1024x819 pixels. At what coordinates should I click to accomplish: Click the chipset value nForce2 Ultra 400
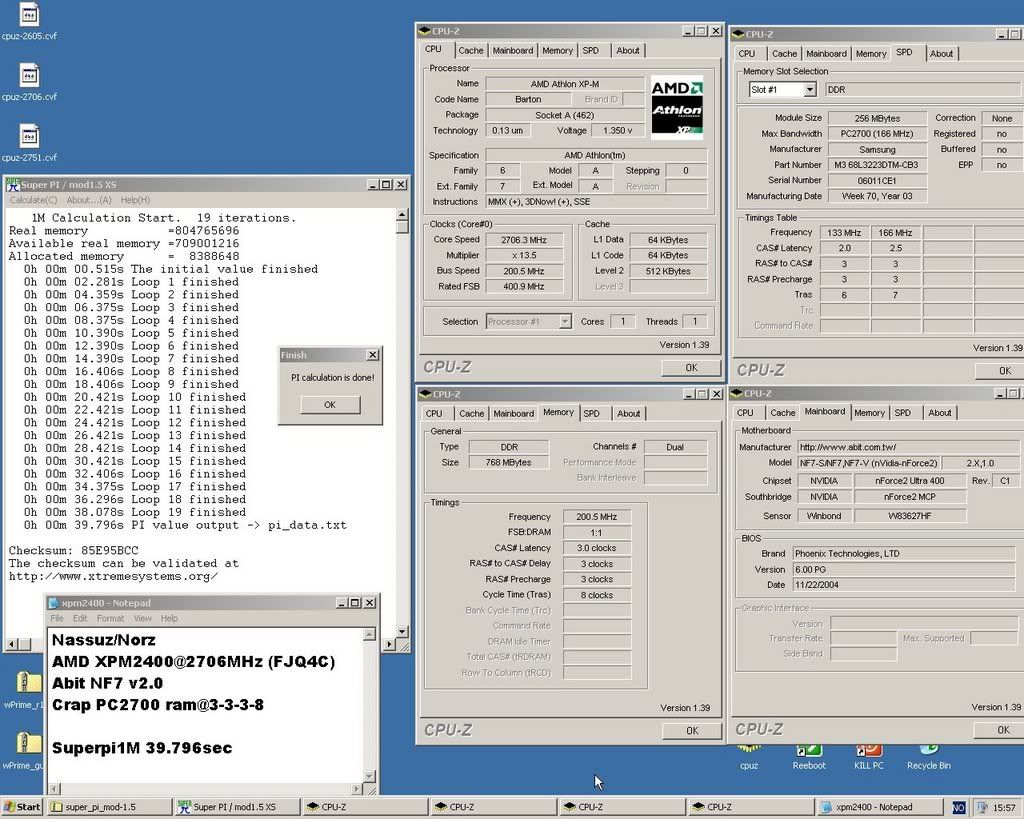tap(909, 481)
